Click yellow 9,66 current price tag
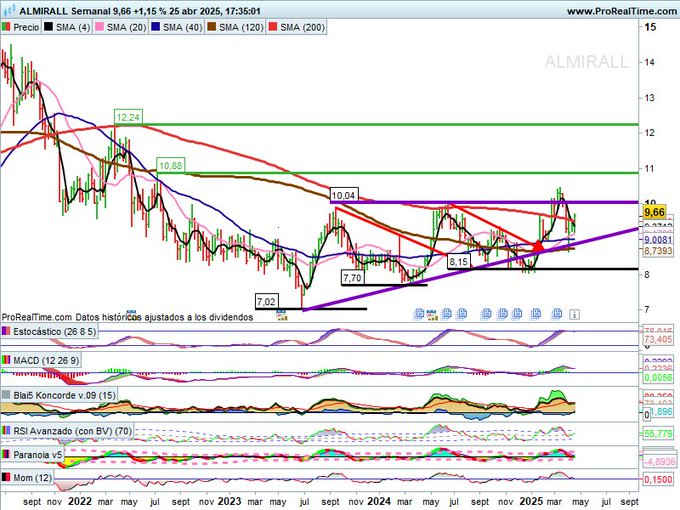Image resolution: width=680 pixels, height=510 pixels. (x=654, y=212)
